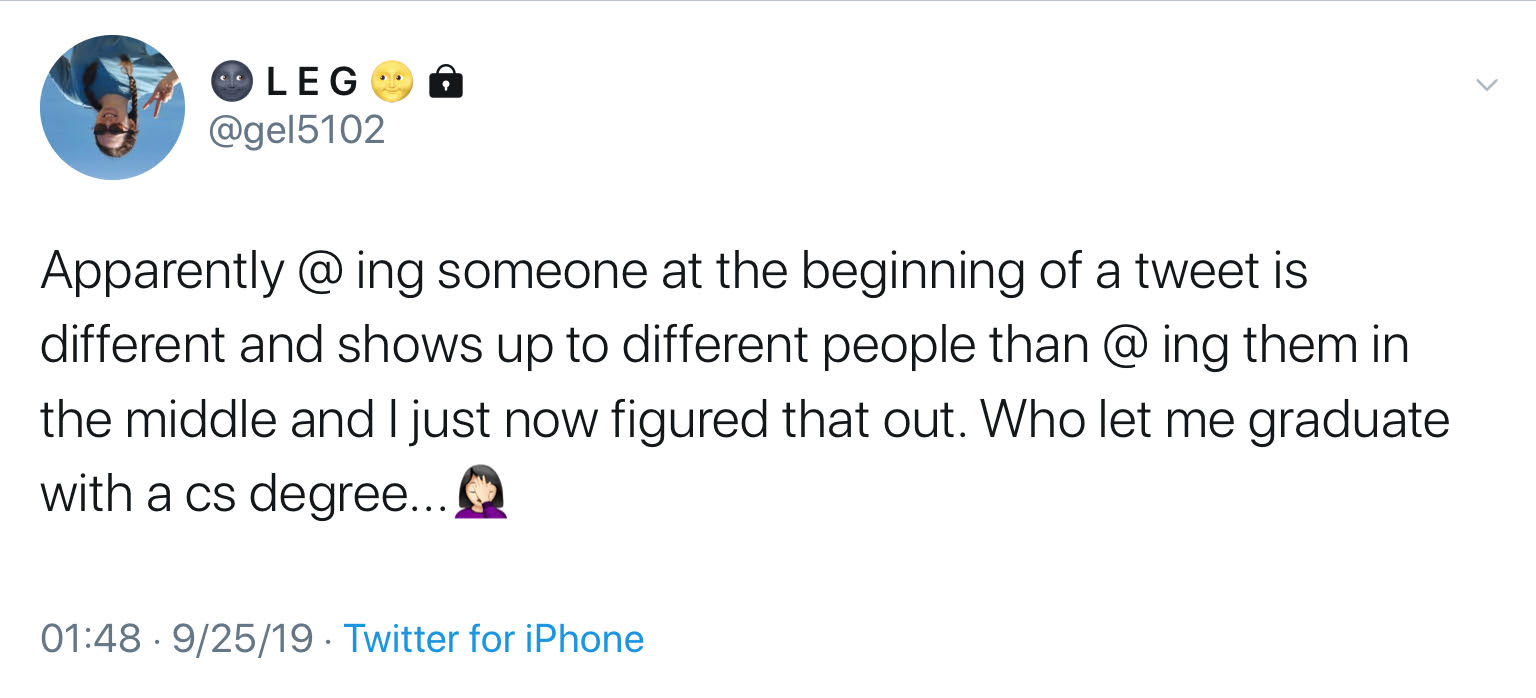
Task: Click the padlock protected-account icon
Action: pos(445,83)
